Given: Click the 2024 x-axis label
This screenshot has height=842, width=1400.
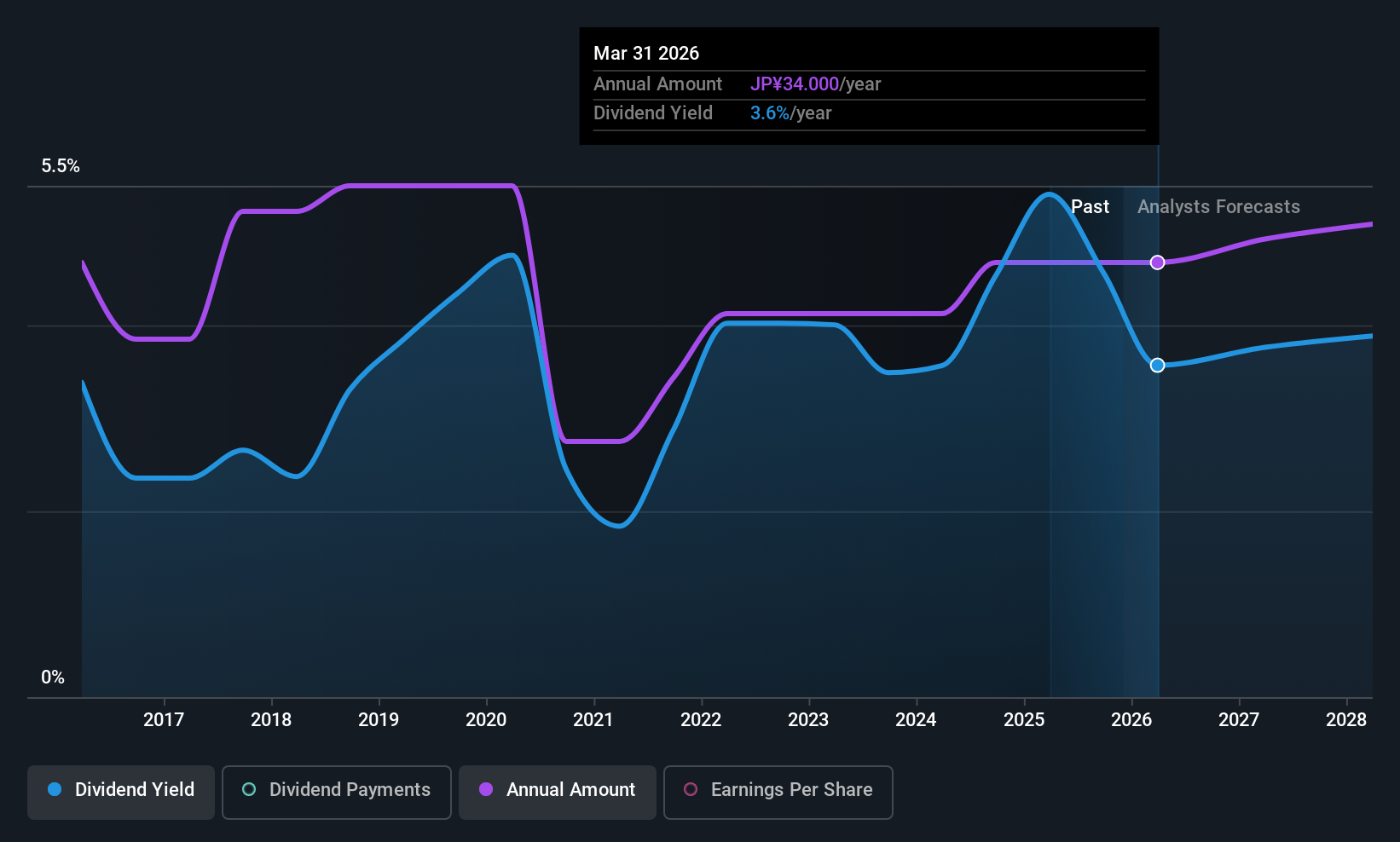Looking at the screenshot, I should pyautogui.click(x=916, y=720).
